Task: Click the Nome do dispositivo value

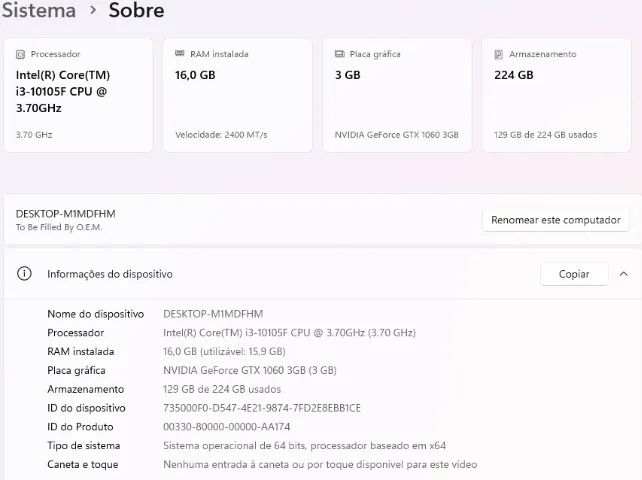Action: (x=213, y=314)
